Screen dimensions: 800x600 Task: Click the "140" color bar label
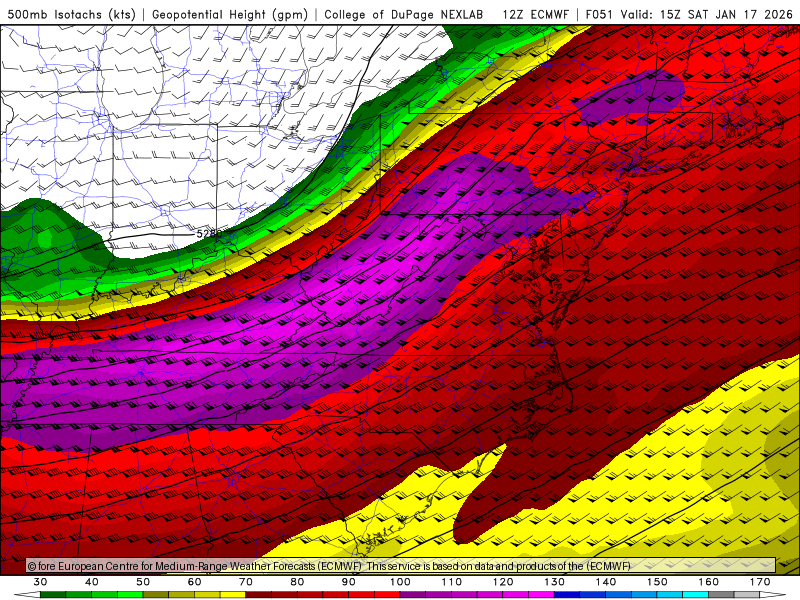click(606, 582)
